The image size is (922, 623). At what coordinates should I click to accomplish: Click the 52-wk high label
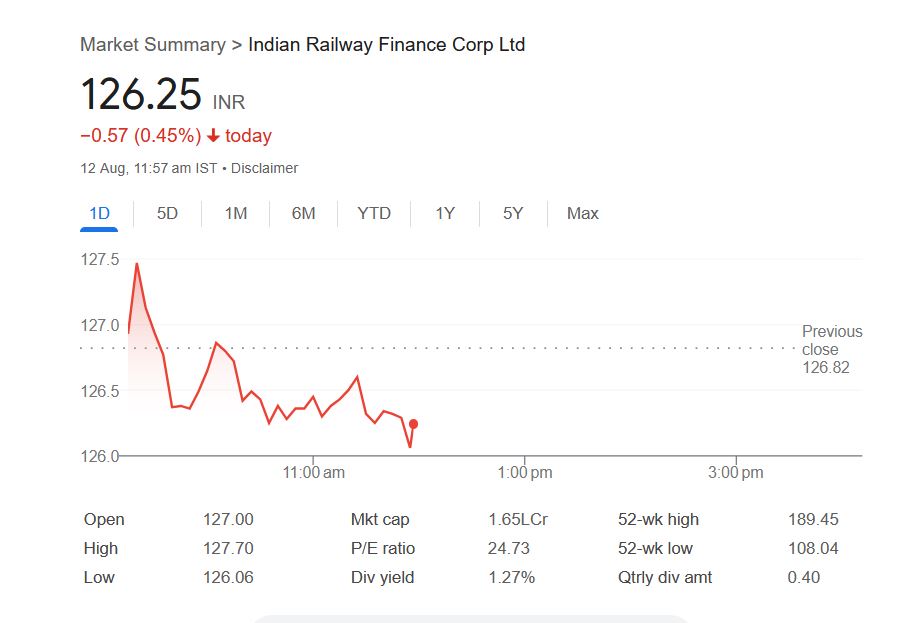click(658, 519)
